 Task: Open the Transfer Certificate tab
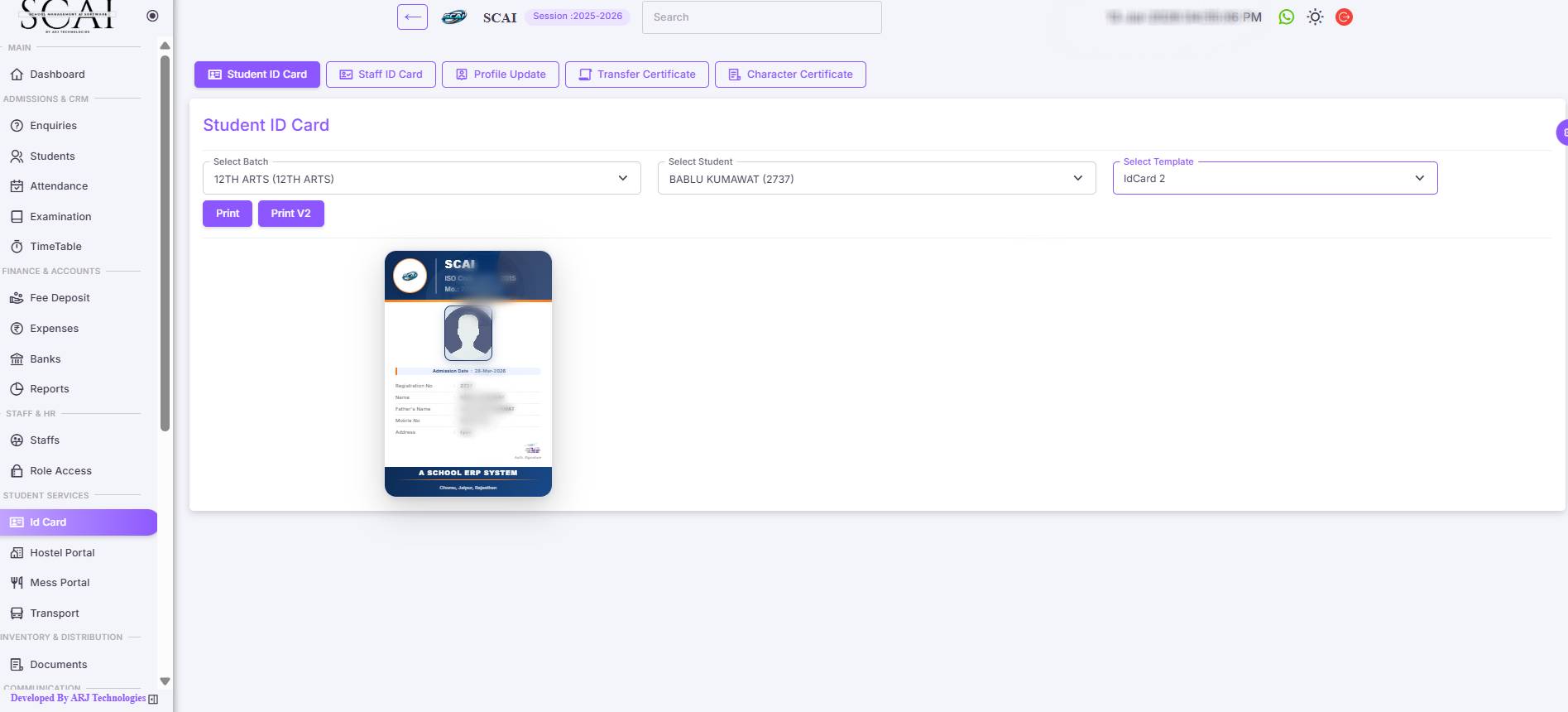click(637, 75)
